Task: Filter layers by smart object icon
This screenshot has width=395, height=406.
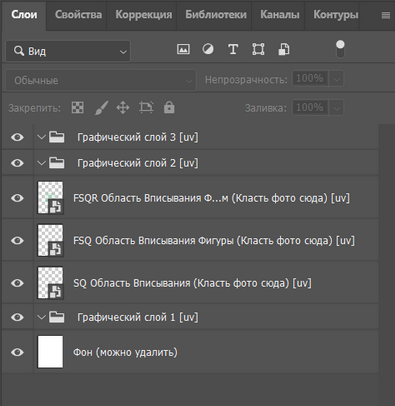Action: [284, 49]
